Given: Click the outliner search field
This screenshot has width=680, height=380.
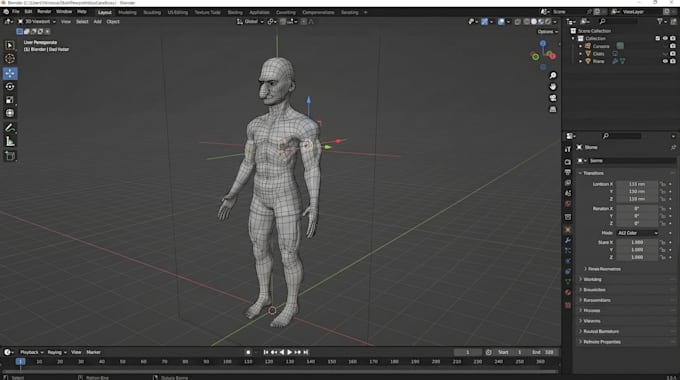Looking at the screenshot, I should point(619,21).
